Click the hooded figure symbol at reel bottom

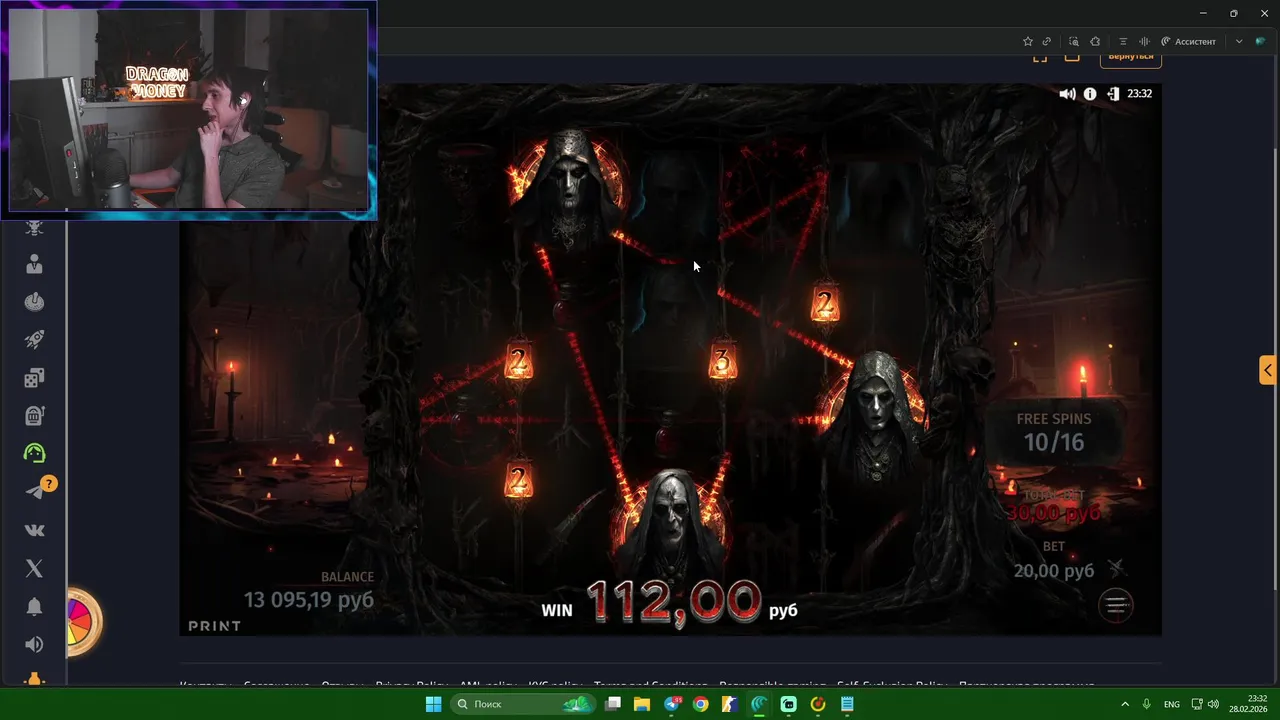pos(672,525)
